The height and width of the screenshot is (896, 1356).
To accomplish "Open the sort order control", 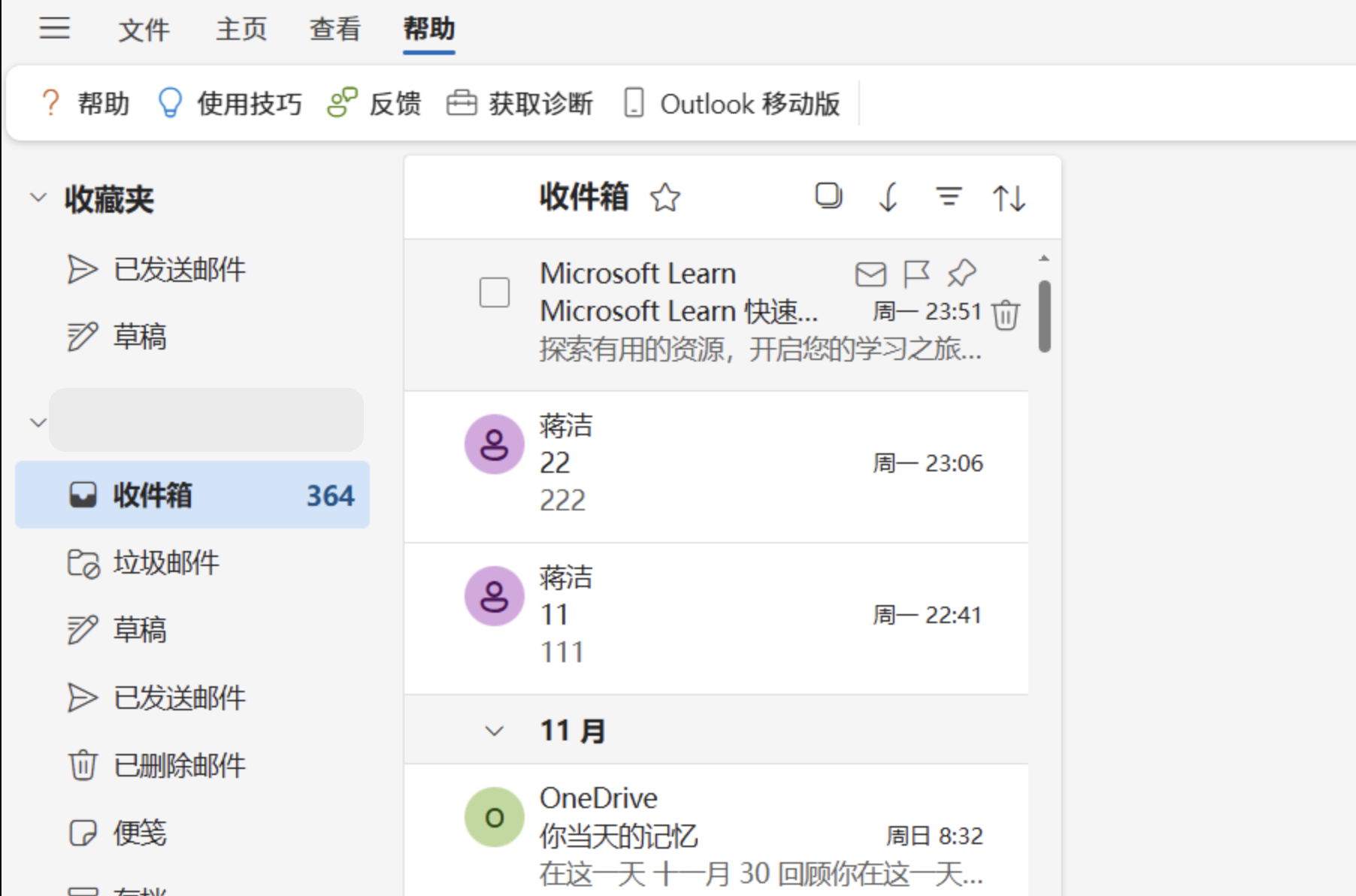I will pos(1008,197).
